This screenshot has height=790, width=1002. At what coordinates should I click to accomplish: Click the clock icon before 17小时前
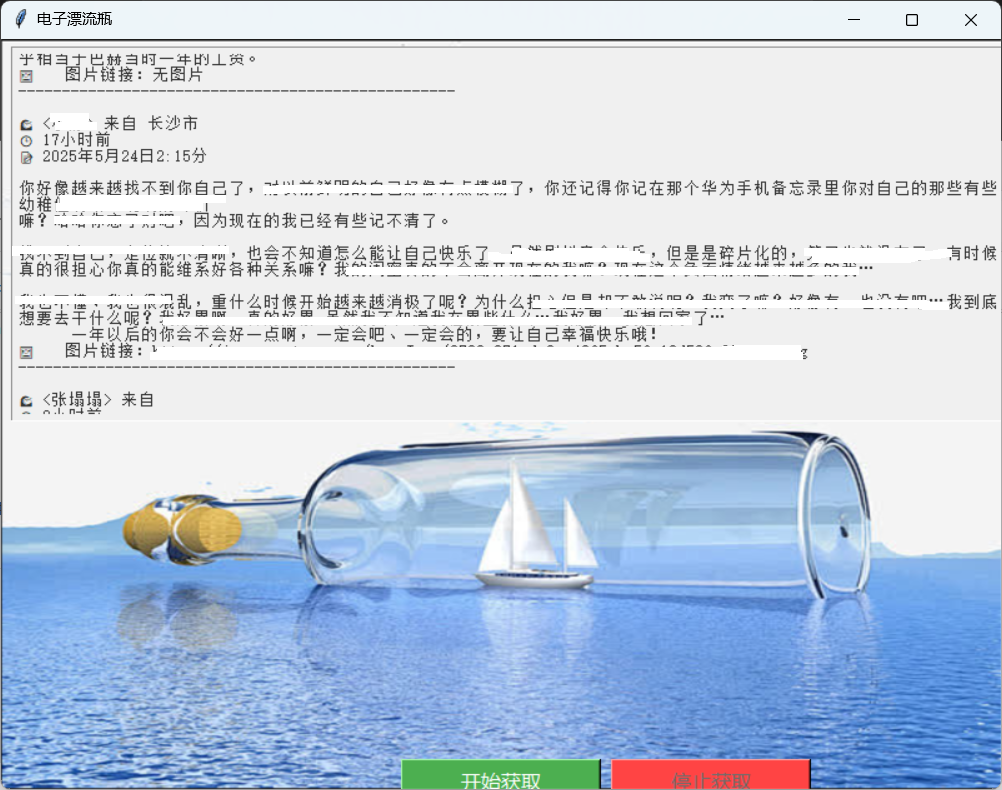click(25, 141)
